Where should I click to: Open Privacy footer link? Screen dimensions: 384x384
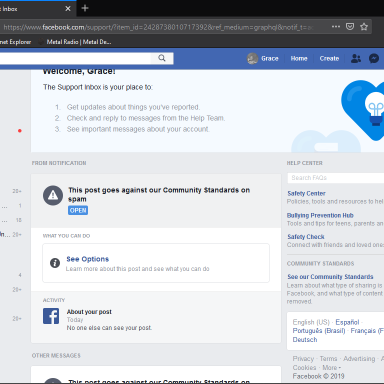(x=303, y=359)
